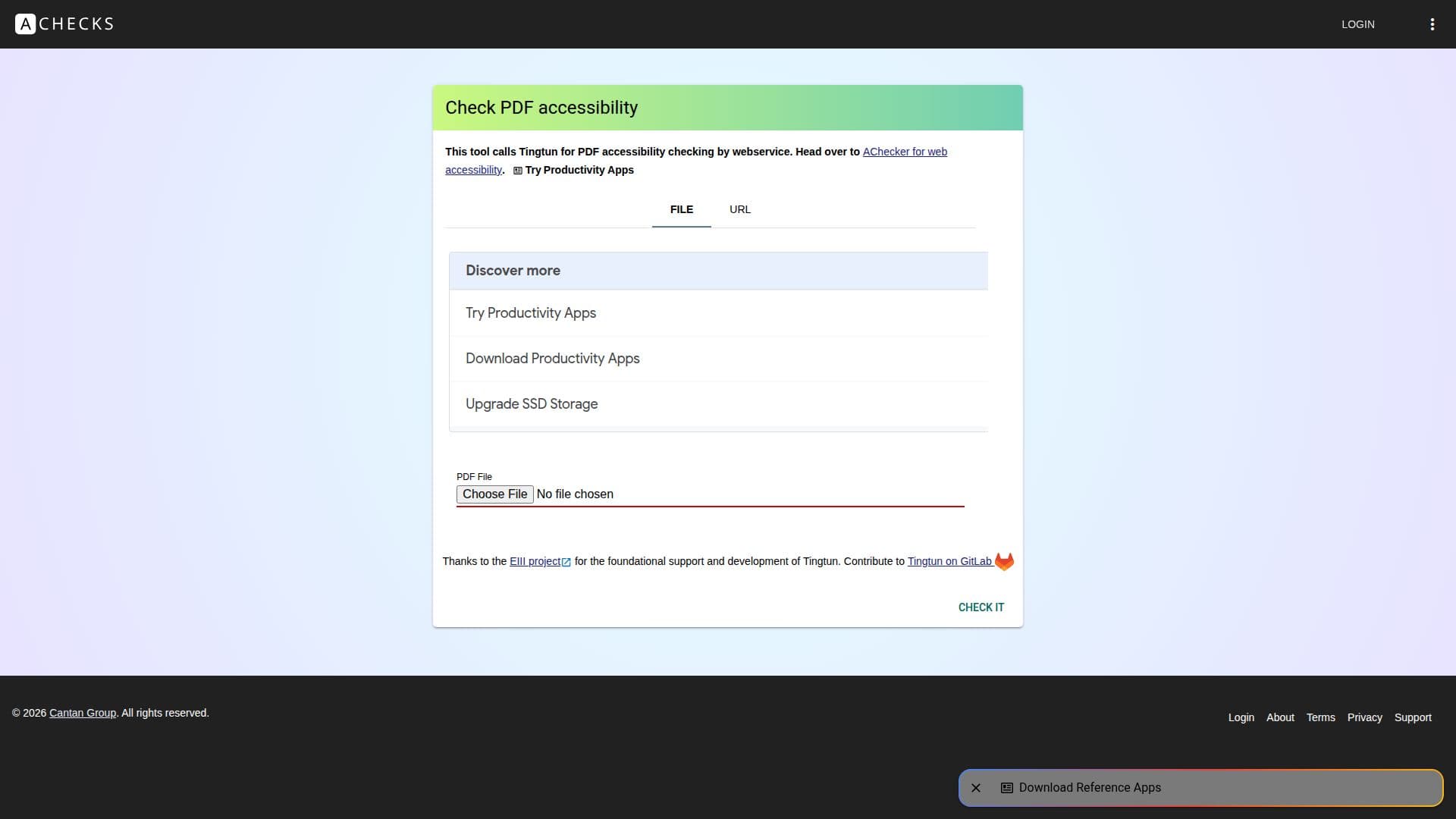Open the Support footer link
The width and height of the screenshot is (1456, 819).
click(1413, 717)
